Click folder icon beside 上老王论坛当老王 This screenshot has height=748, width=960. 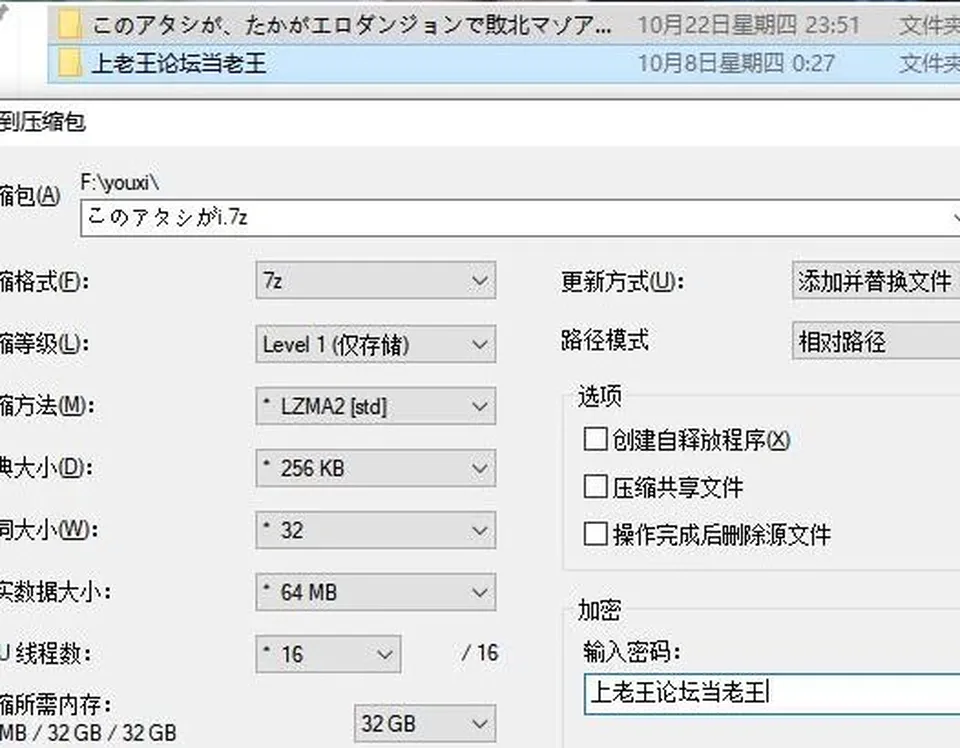point(69,63)
